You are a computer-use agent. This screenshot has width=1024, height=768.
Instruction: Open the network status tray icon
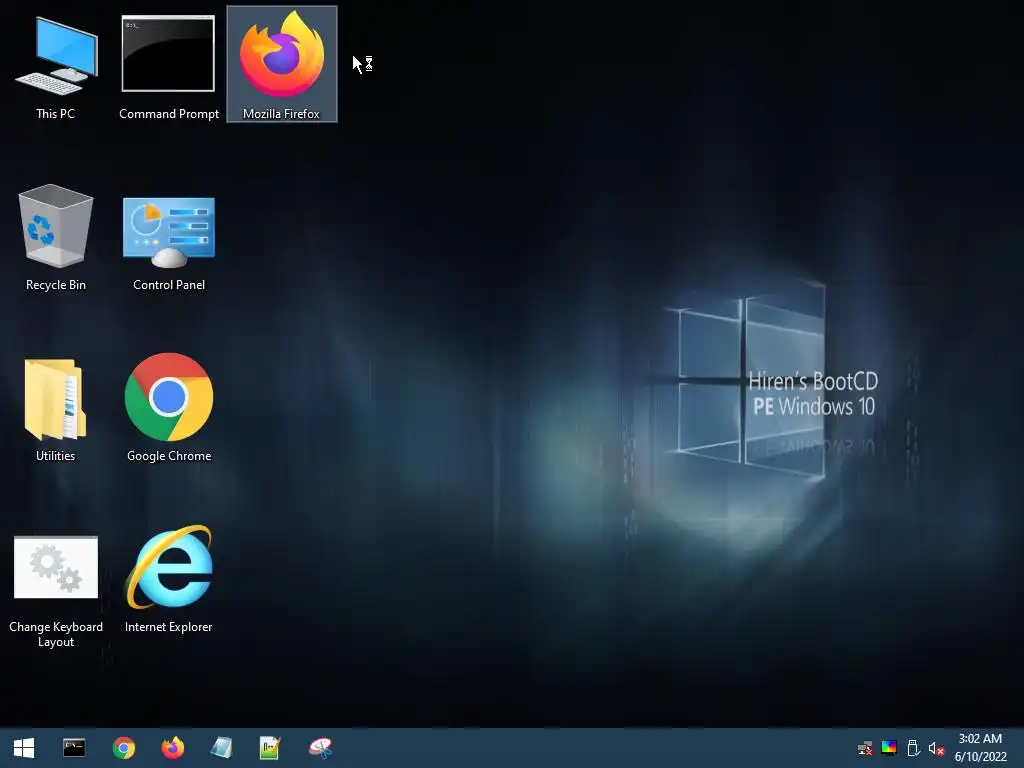(x=865, y=748)
